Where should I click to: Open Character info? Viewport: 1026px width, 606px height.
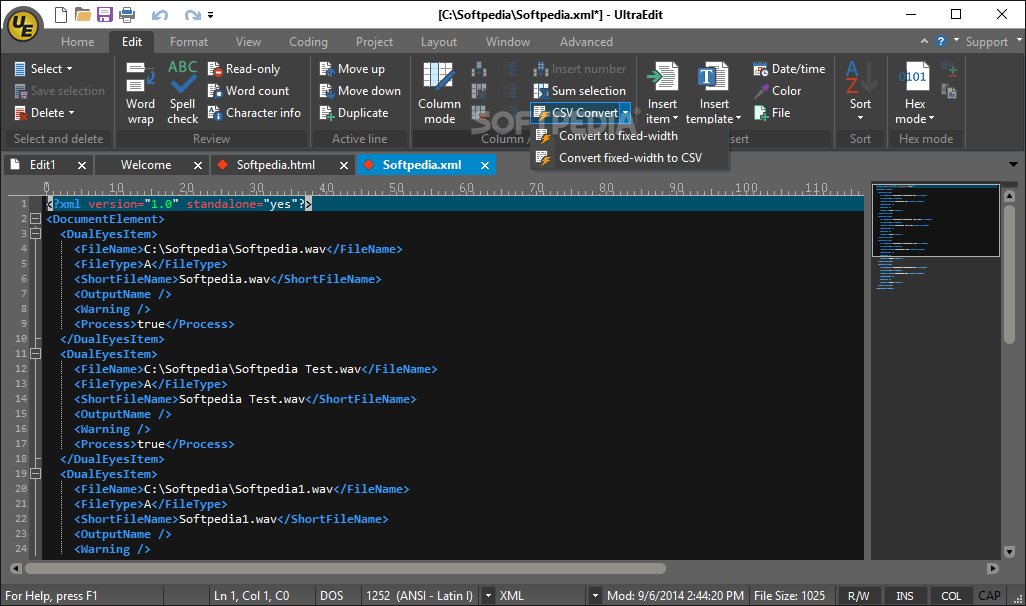pyautogui.click(x=254, y=113)
